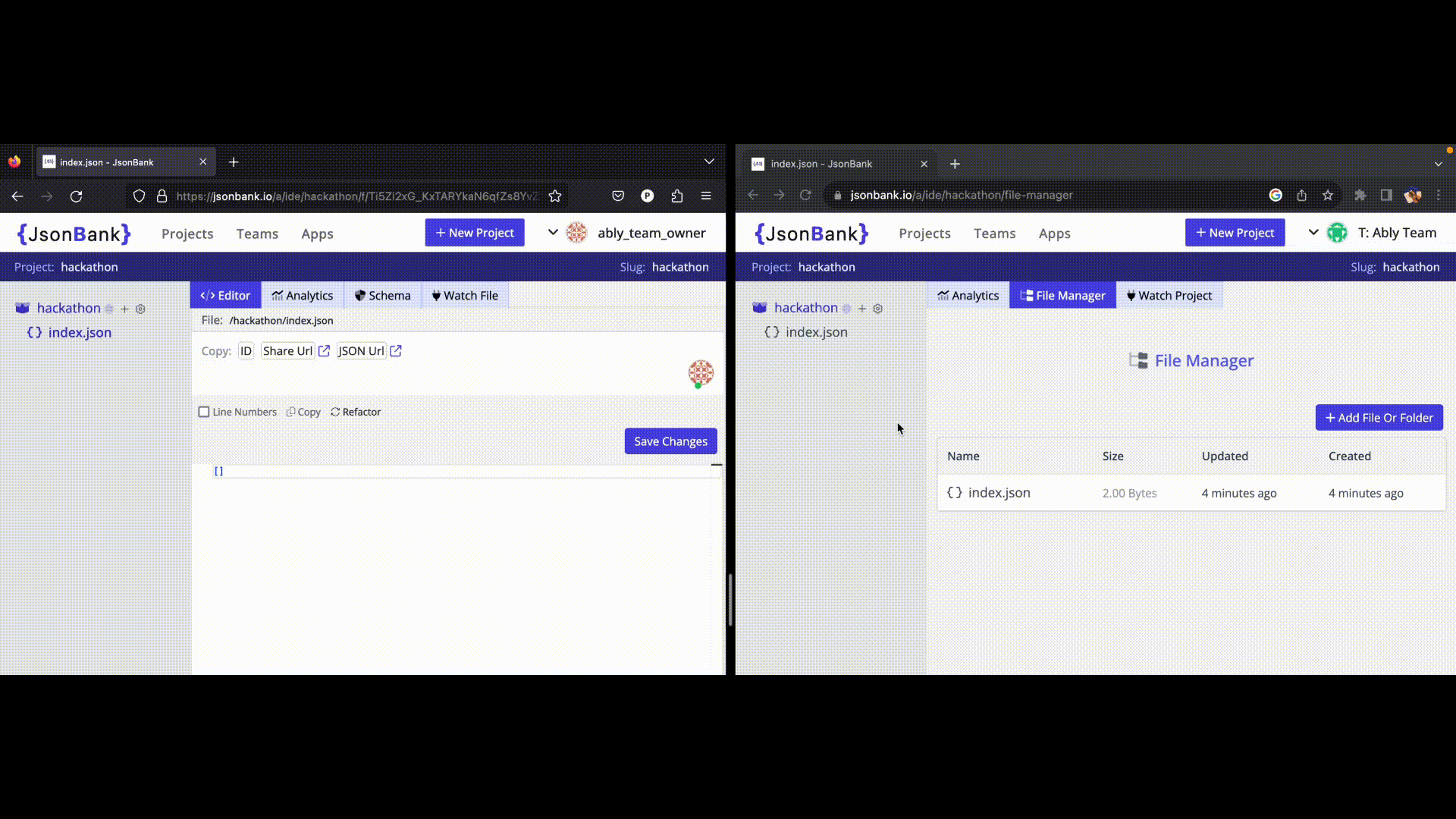Open JSON Url external link icon
This screenshot has height=819, width=1456.
point(396,351)
